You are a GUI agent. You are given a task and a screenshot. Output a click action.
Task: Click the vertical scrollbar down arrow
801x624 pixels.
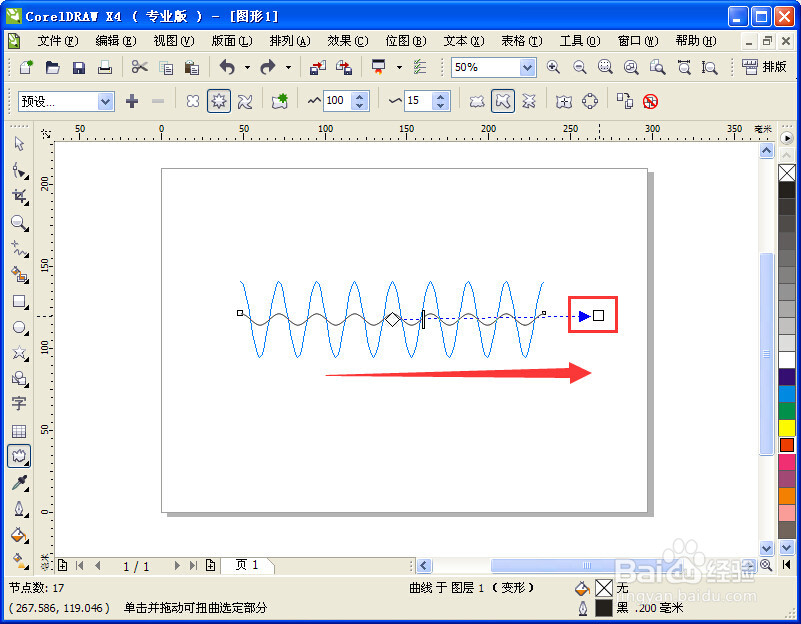(x=766, y=548)
